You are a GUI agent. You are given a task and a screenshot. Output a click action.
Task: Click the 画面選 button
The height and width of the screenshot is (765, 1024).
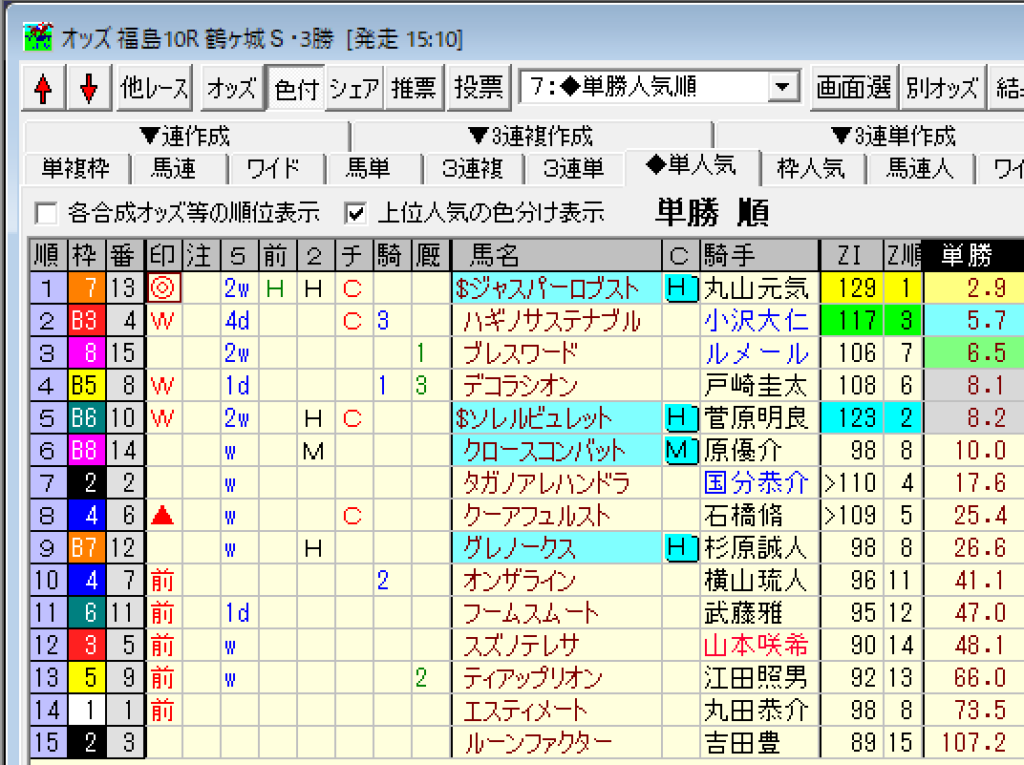click(854, 88)
